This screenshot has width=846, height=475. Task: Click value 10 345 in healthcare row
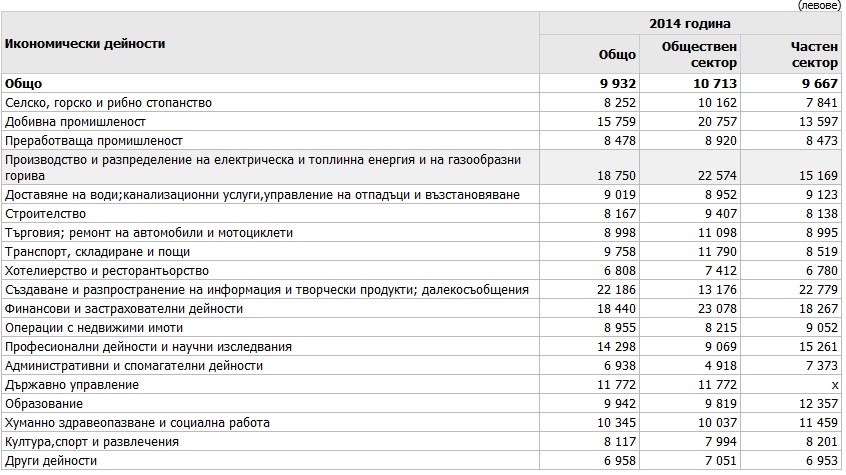tap(616, 423)
